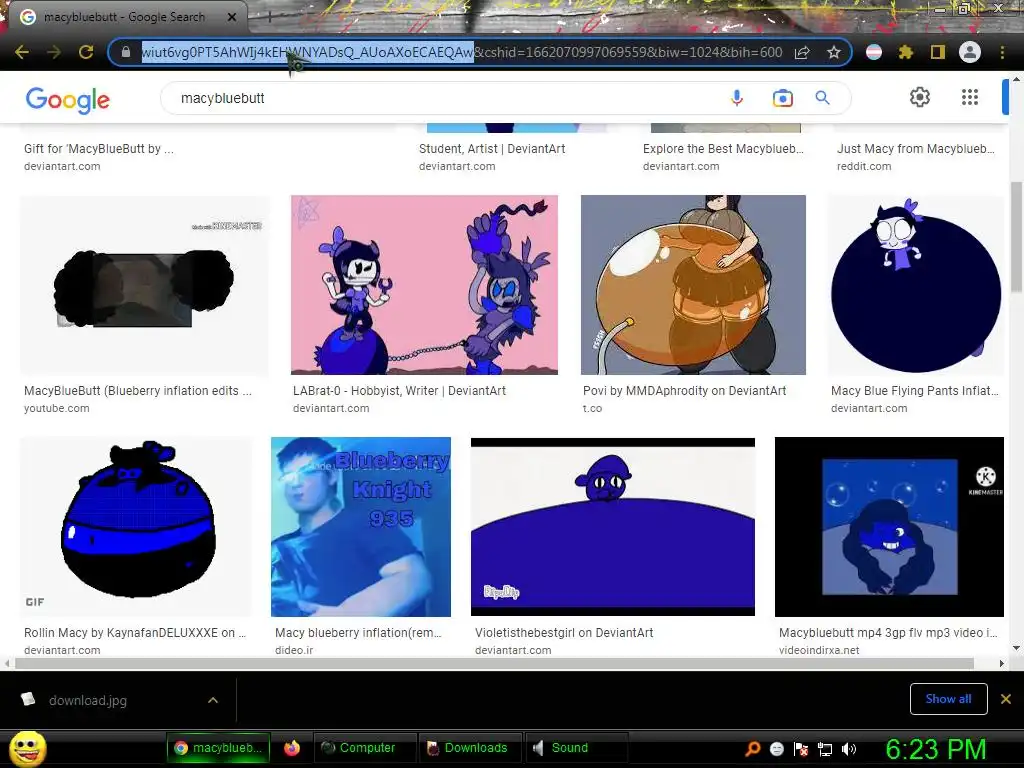Click "MacyBlueButt (Blueberry inflation edits" title
1024x768 pixels.
137,391
